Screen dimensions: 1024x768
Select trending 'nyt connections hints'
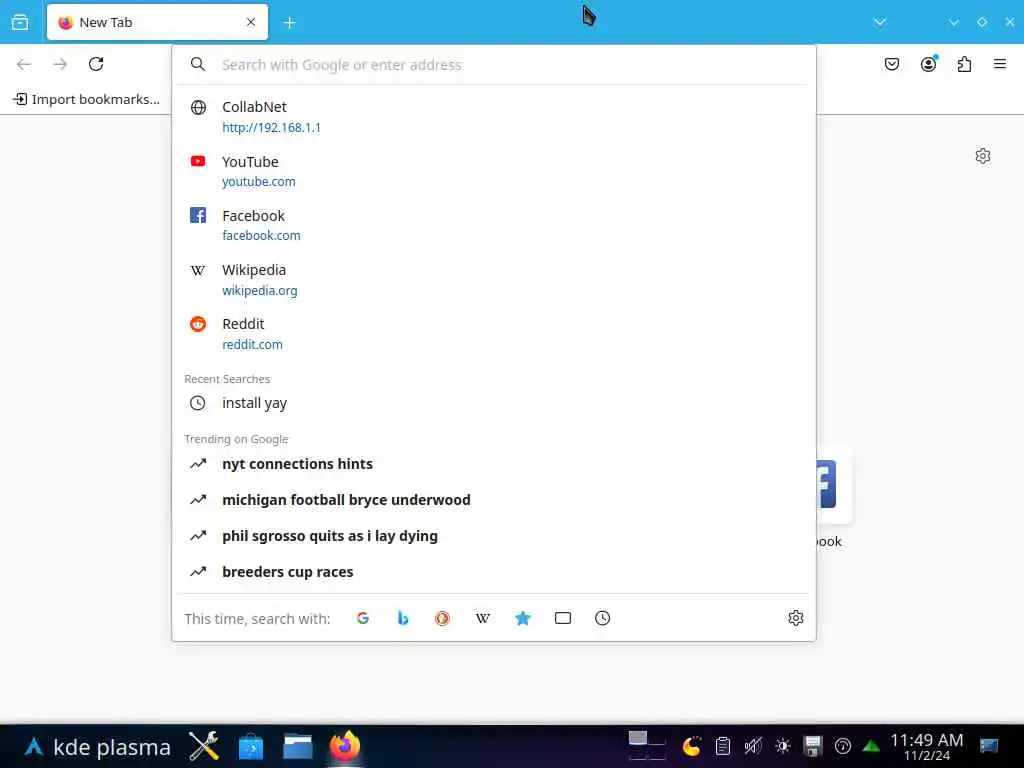pos(494,464)
